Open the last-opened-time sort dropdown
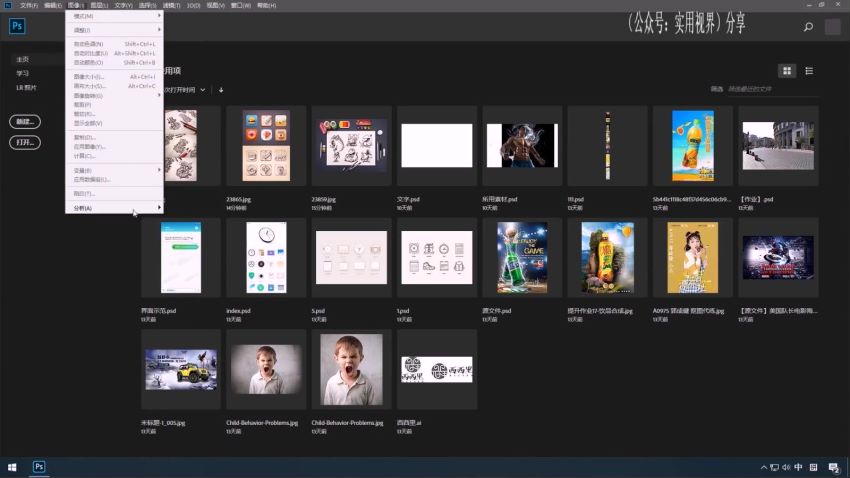The image size is (850, 478). 184,90
